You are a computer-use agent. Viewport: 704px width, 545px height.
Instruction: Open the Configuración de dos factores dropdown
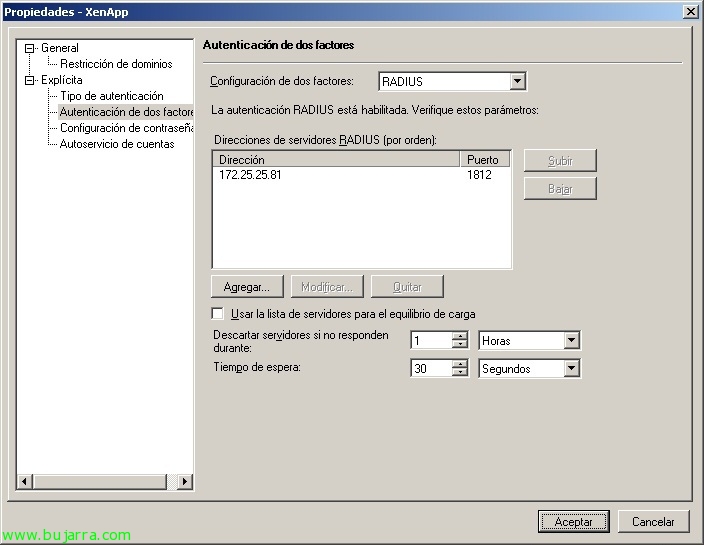tap(517, 81)
